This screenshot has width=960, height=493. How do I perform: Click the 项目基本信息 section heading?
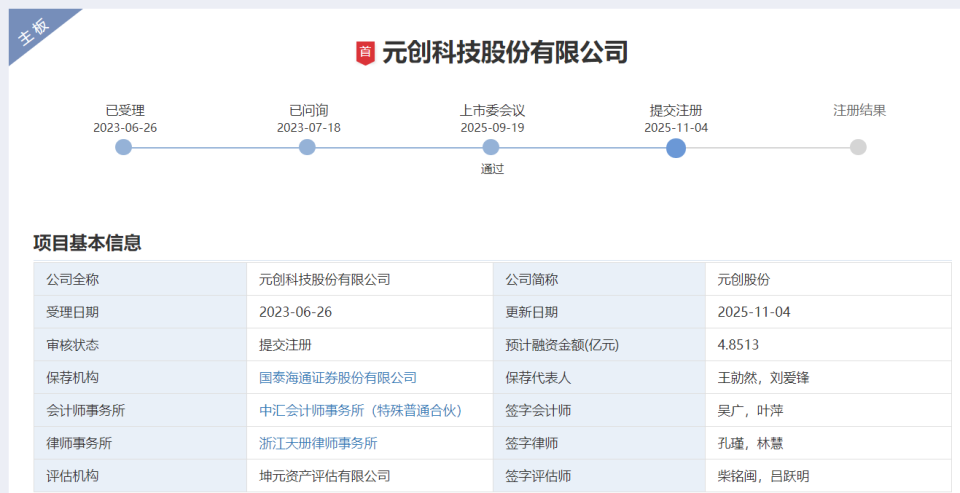pos(88,243)
